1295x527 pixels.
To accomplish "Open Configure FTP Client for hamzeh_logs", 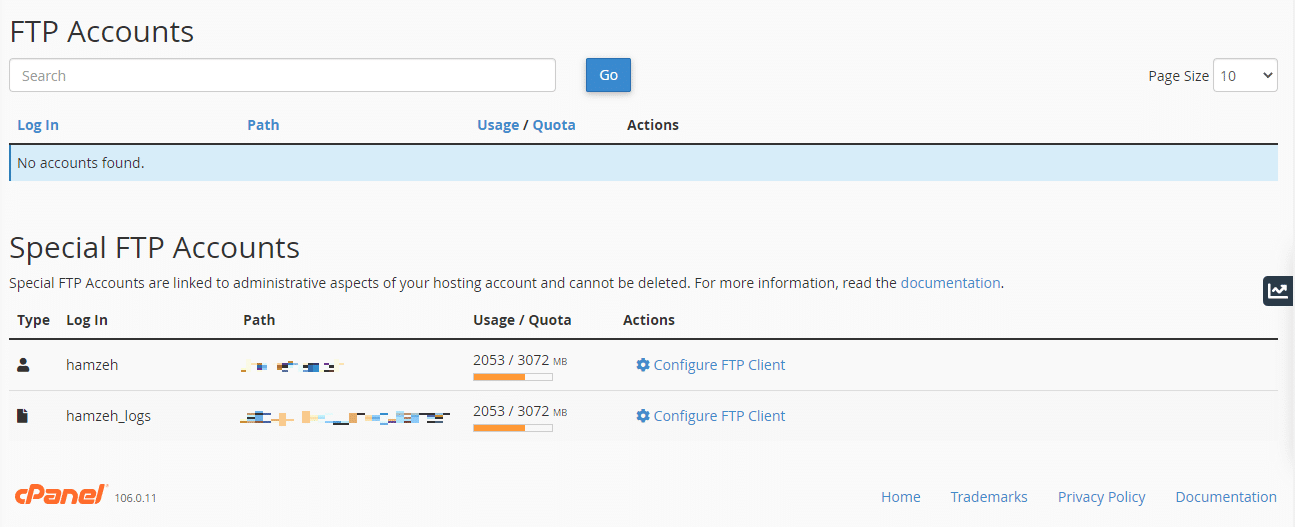I will 719,416.
